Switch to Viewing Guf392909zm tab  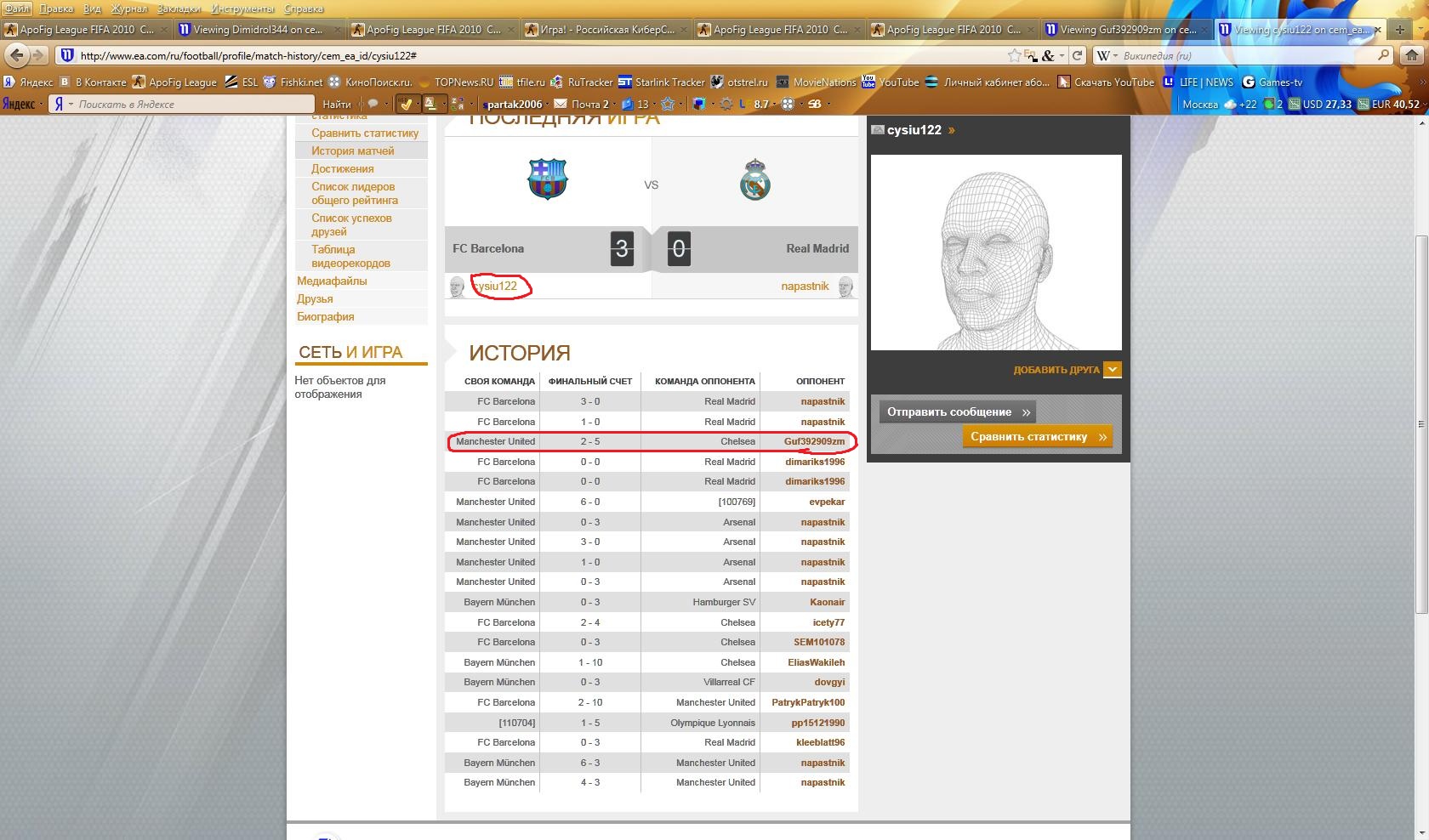(x=1127, y=30)
